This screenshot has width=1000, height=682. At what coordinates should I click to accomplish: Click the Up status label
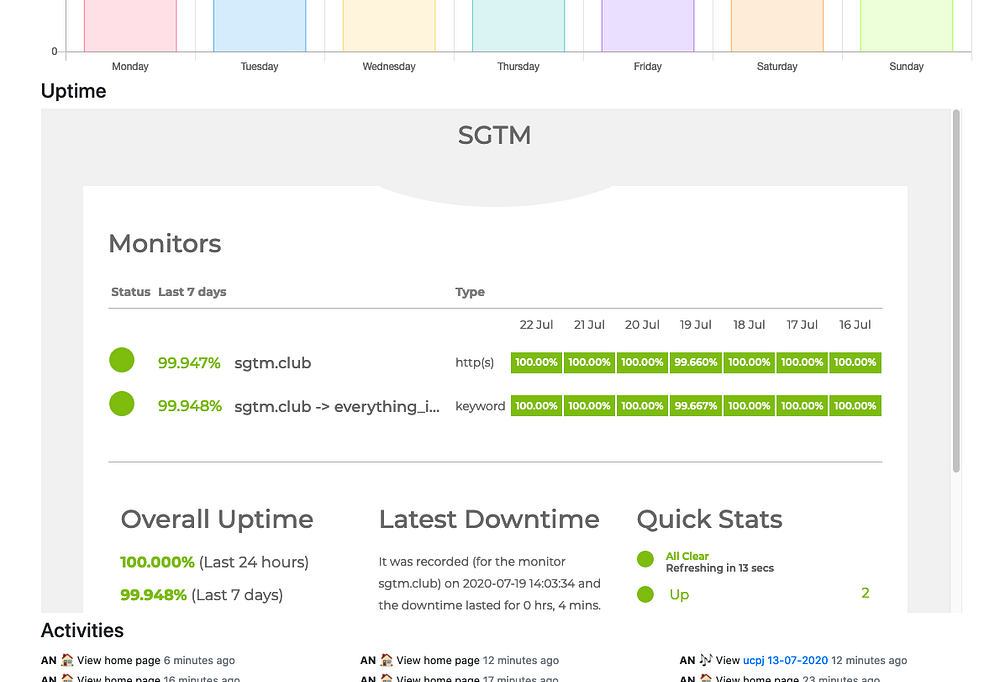679,595
